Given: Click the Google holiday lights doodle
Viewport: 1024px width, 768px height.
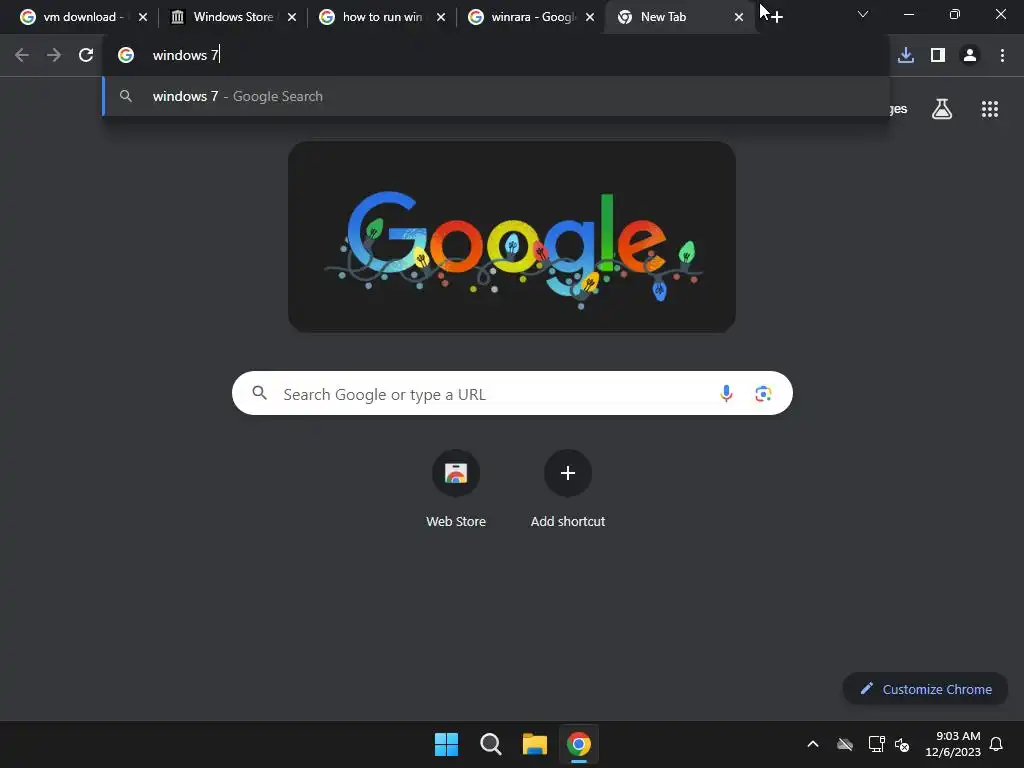Looking at the screenshot, I should tap(512, 237).
